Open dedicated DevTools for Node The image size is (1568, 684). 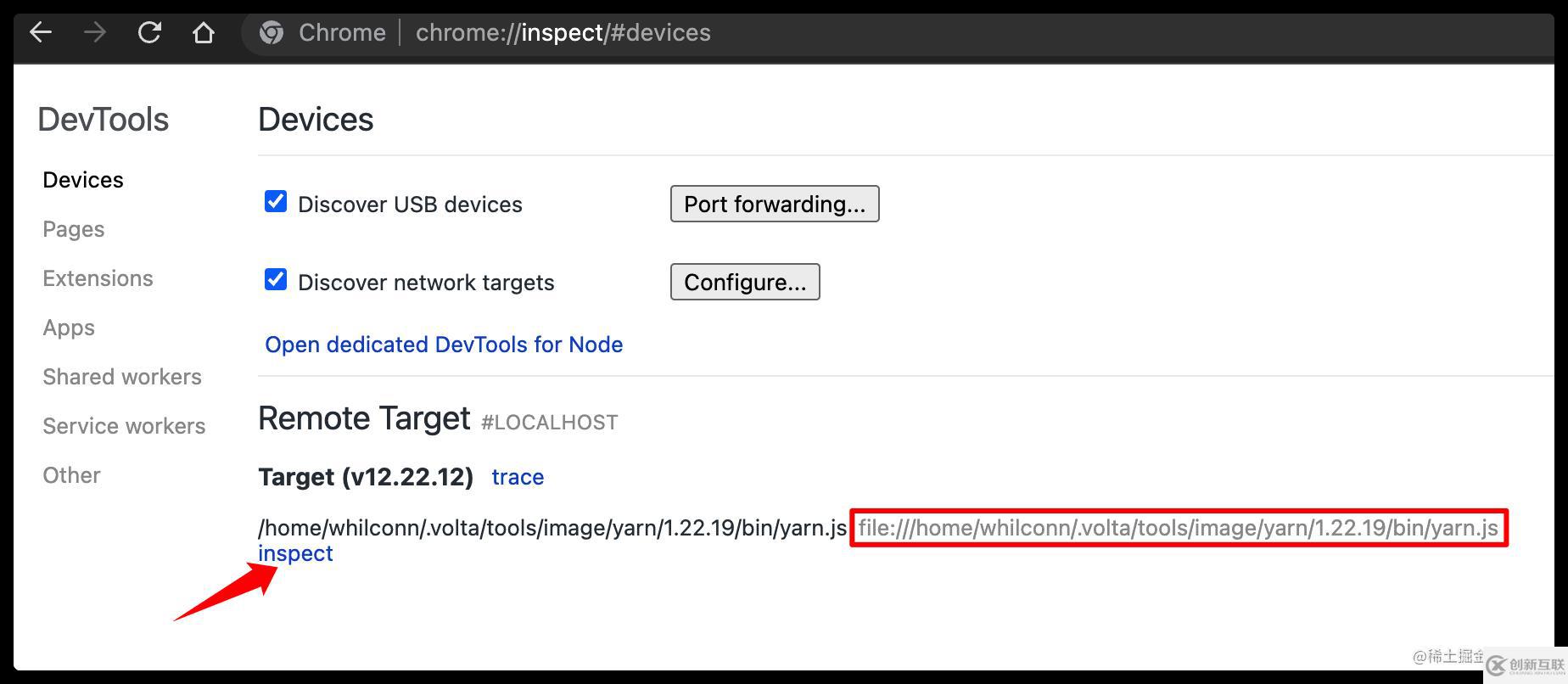[444, 345]
